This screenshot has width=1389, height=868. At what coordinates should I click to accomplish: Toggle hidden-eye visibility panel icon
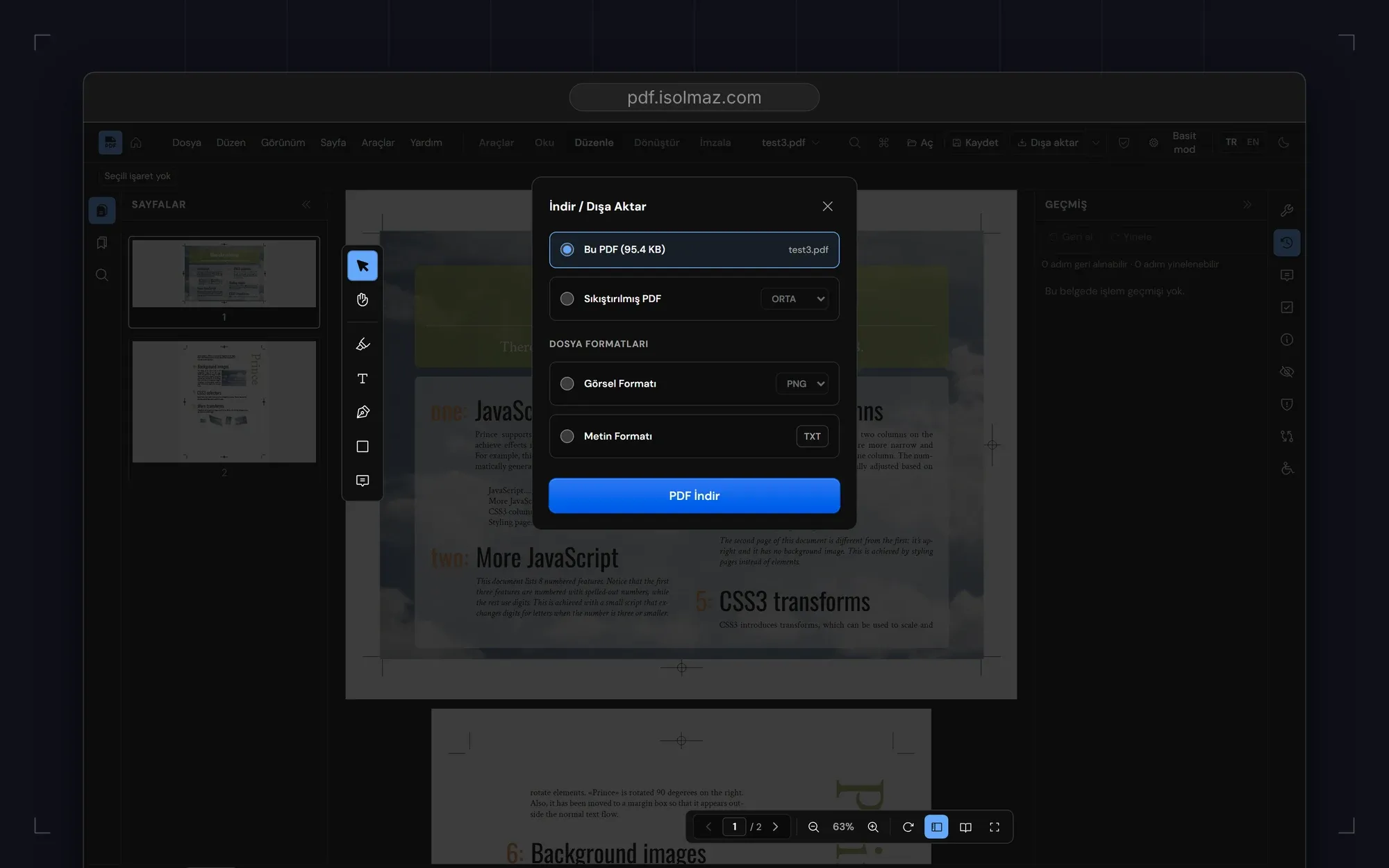1287,372
